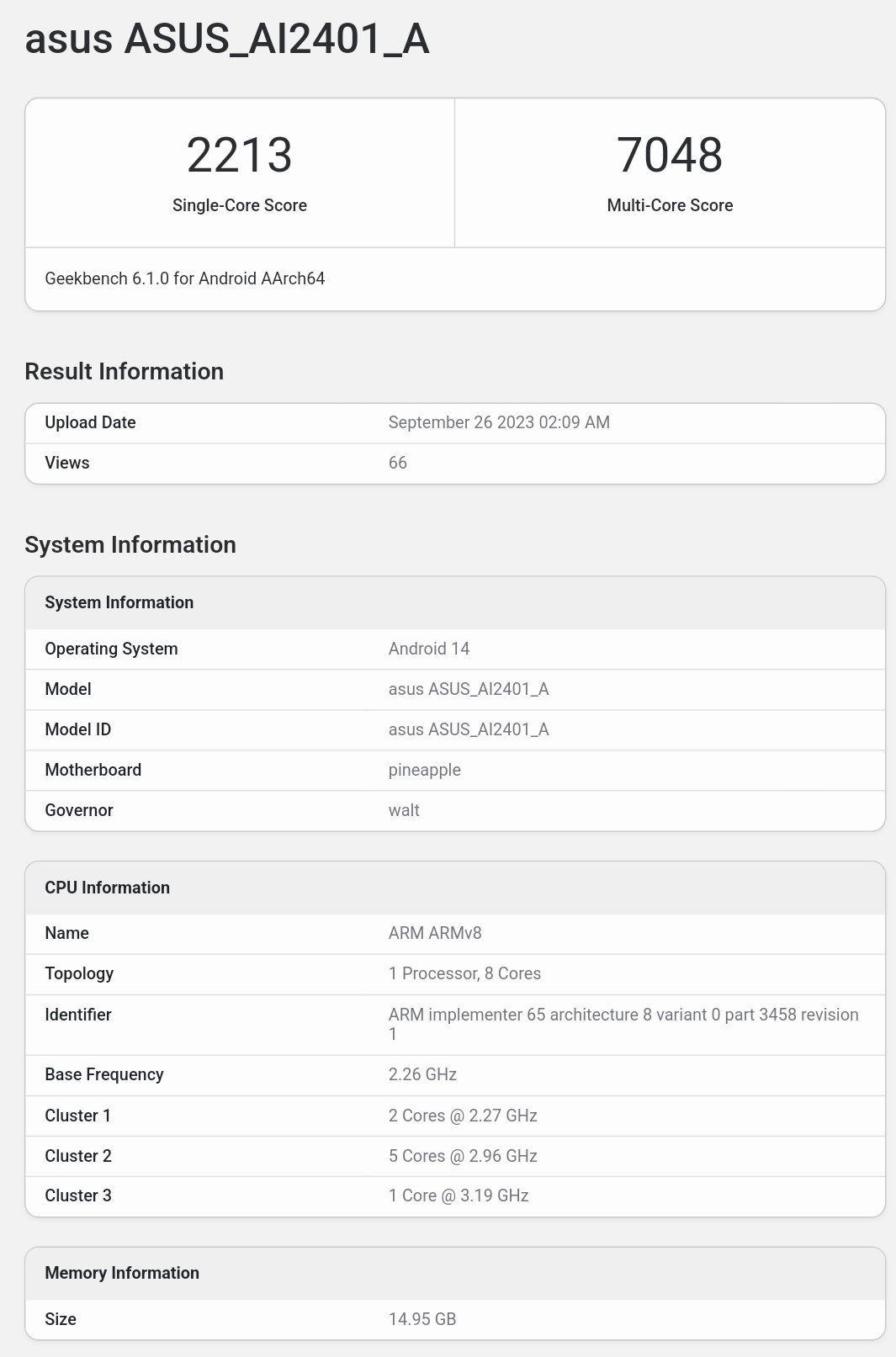Select the Model value asus ASUS_AI2401_A
The width and height of the screenshot is (896, 1357).
469,689
